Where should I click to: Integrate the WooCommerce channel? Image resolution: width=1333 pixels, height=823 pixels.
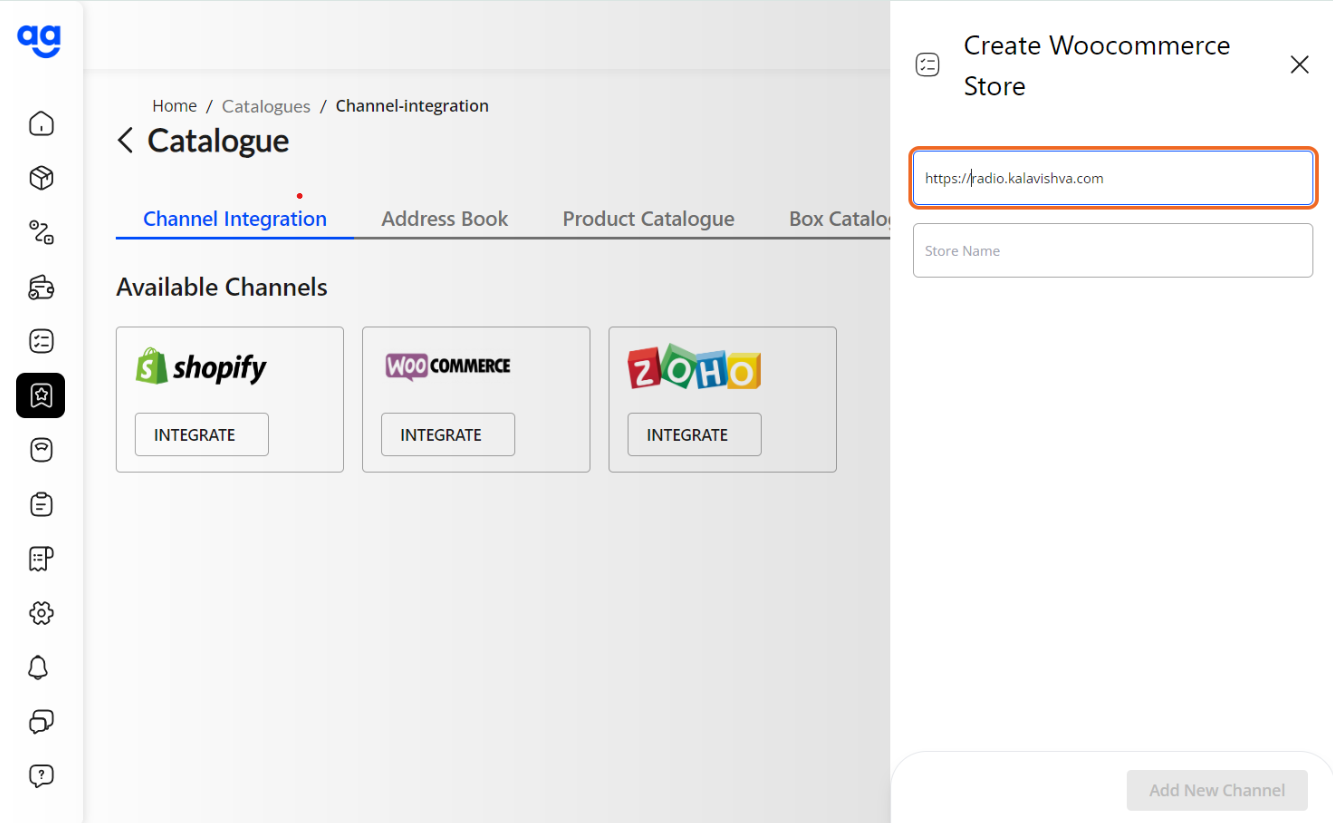point(448,435)
